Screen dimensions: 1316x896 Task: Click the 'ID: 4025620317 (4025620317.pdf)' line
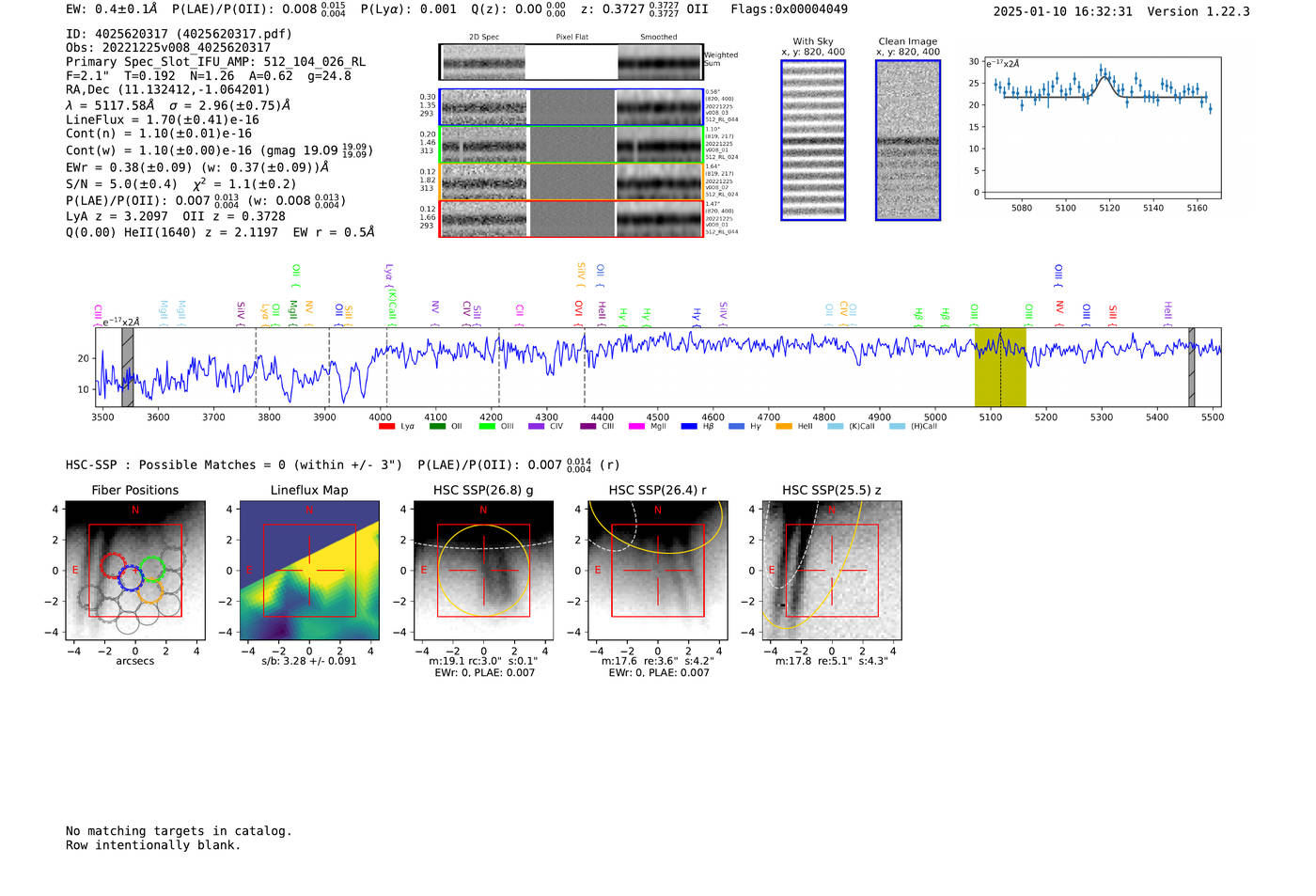pyautogui.click(x=179, y=34)
